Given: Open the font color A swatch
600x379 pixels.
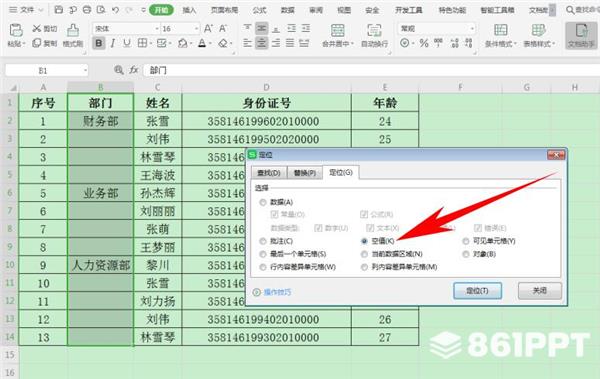Looking at the screenshot, I should pyautogui.click(x=202, y=43).
